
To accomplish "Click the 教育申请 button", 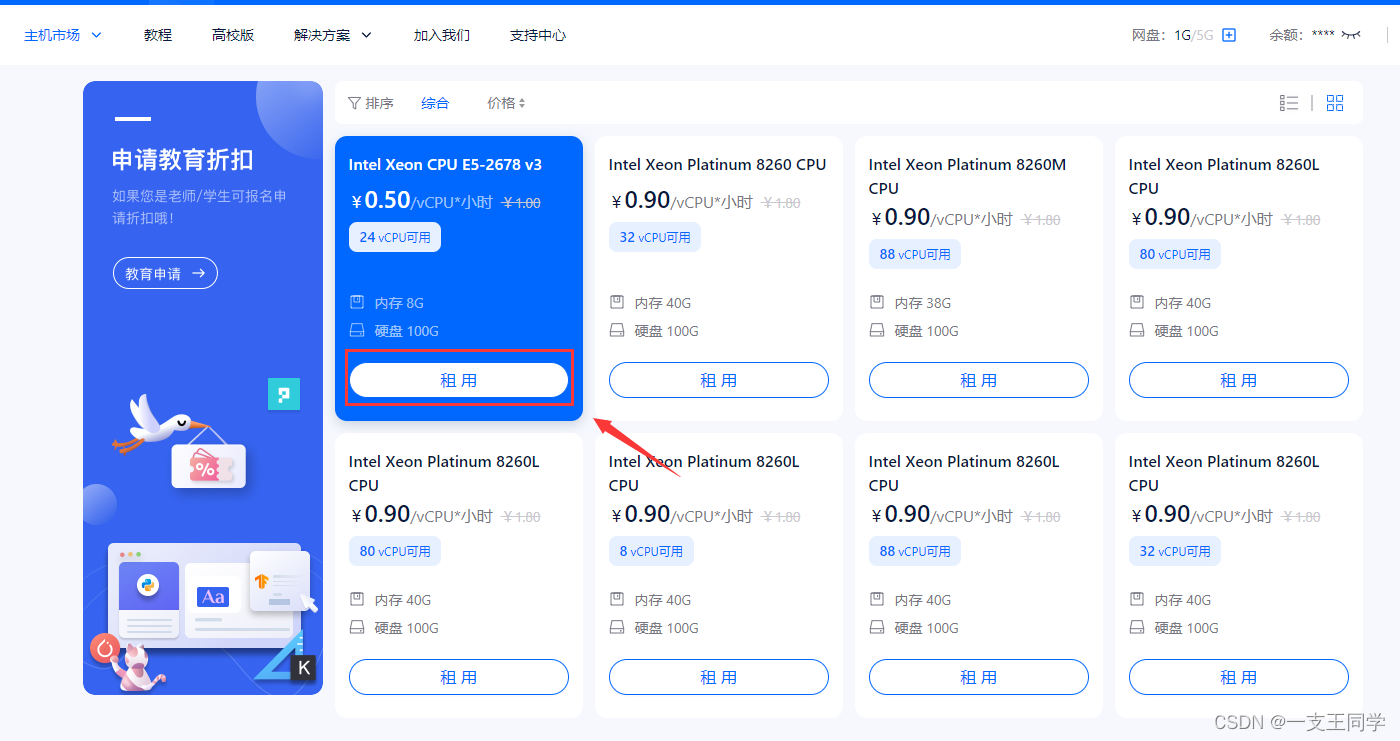I will [165, 273].
